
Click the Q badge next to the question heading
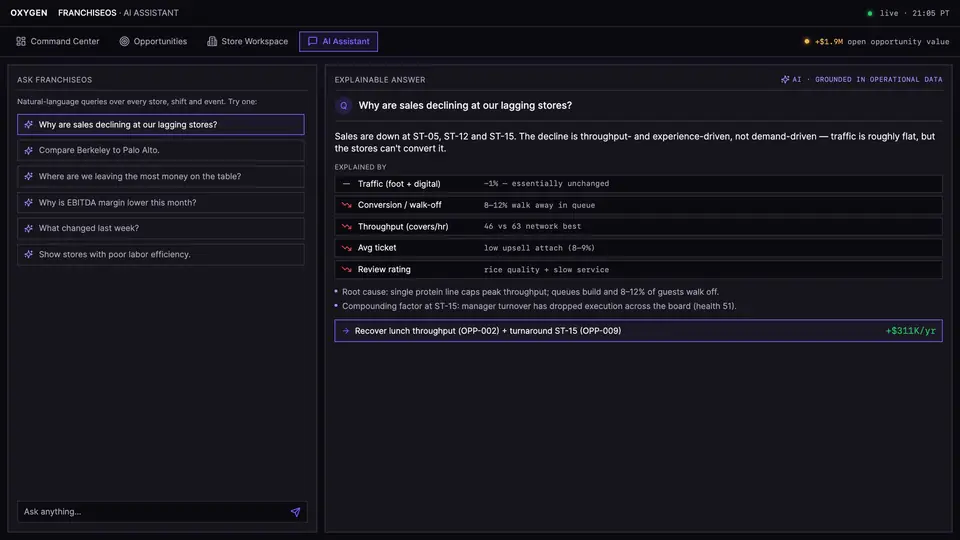tap(343, 106)
